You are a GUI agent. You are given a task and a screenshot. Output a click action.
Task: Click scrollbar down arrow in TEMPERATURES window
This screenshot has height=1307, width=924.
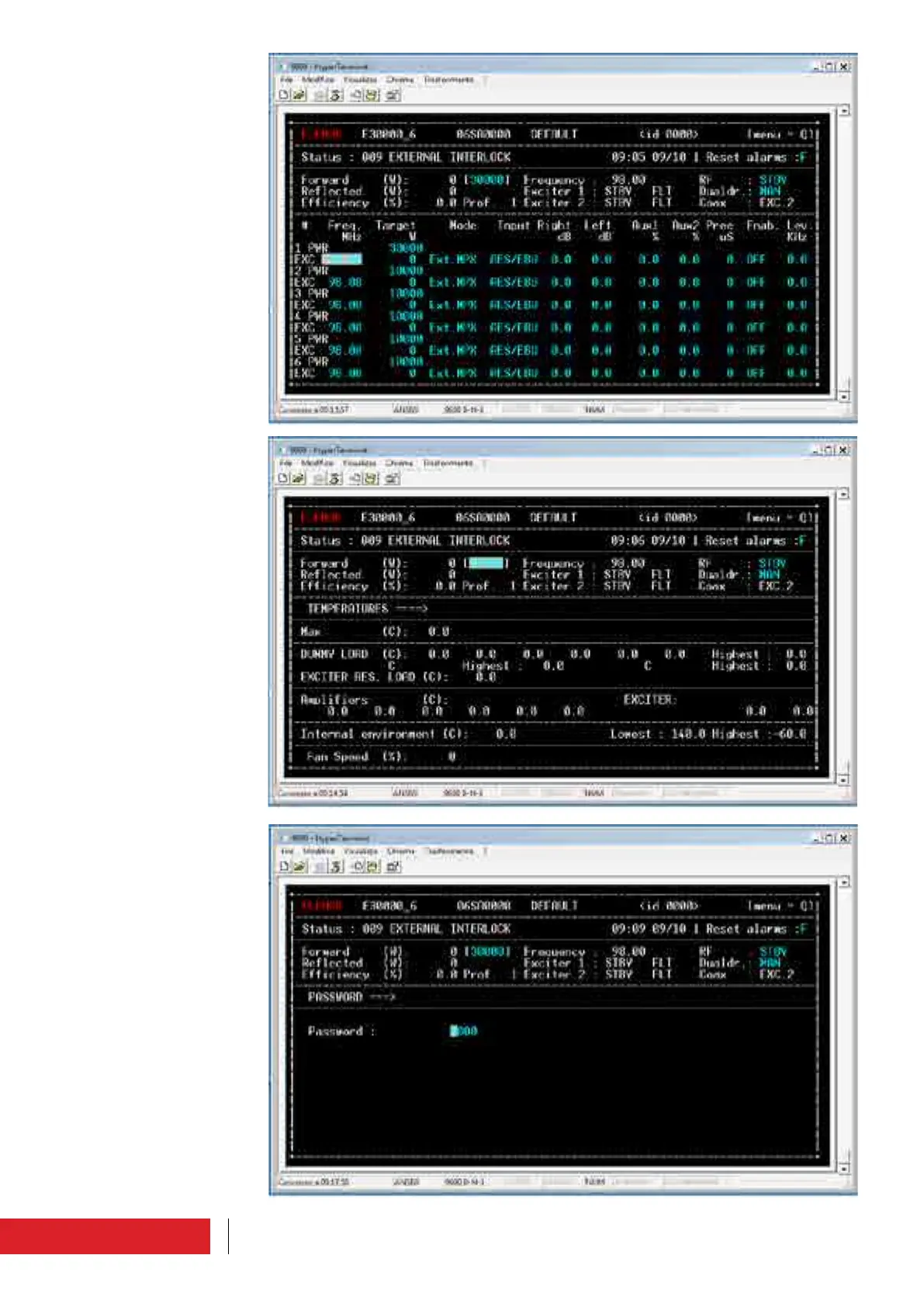pyautogui.click(x=844, y=779)
